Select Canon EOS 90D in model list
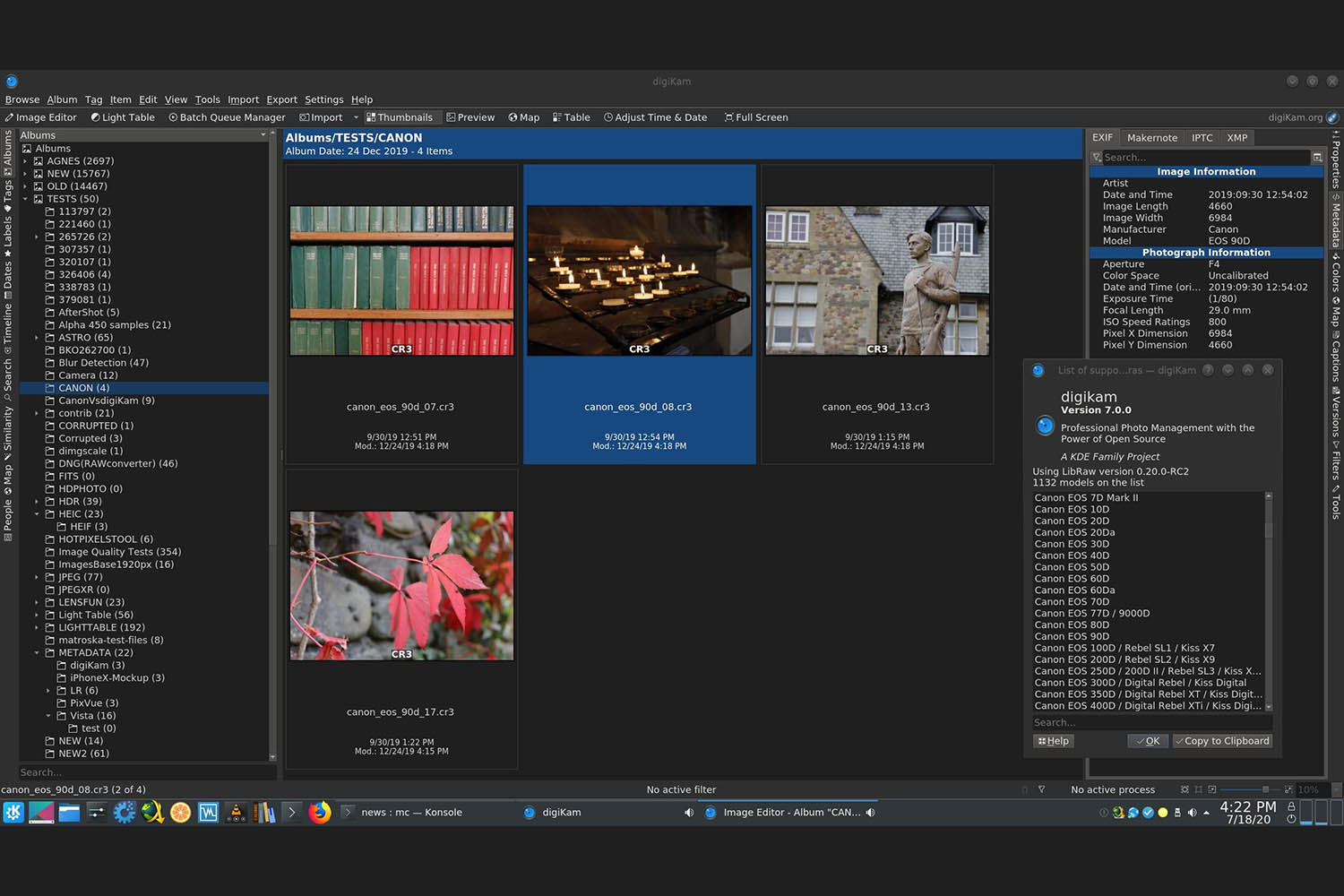The width and height of the screenshot is (1344, 896). click(x=1072, y=637)
